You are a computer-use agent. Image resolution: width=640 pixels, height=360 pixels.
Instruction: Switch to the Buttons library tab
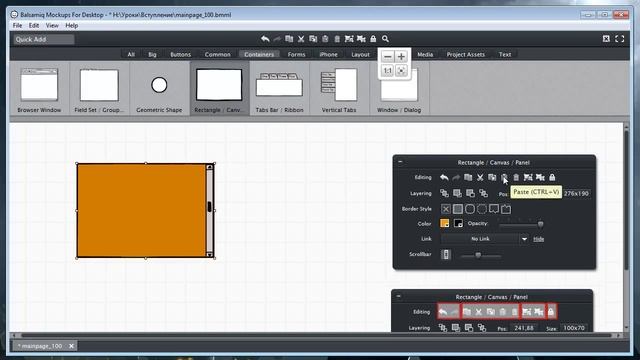click(180, 54)
